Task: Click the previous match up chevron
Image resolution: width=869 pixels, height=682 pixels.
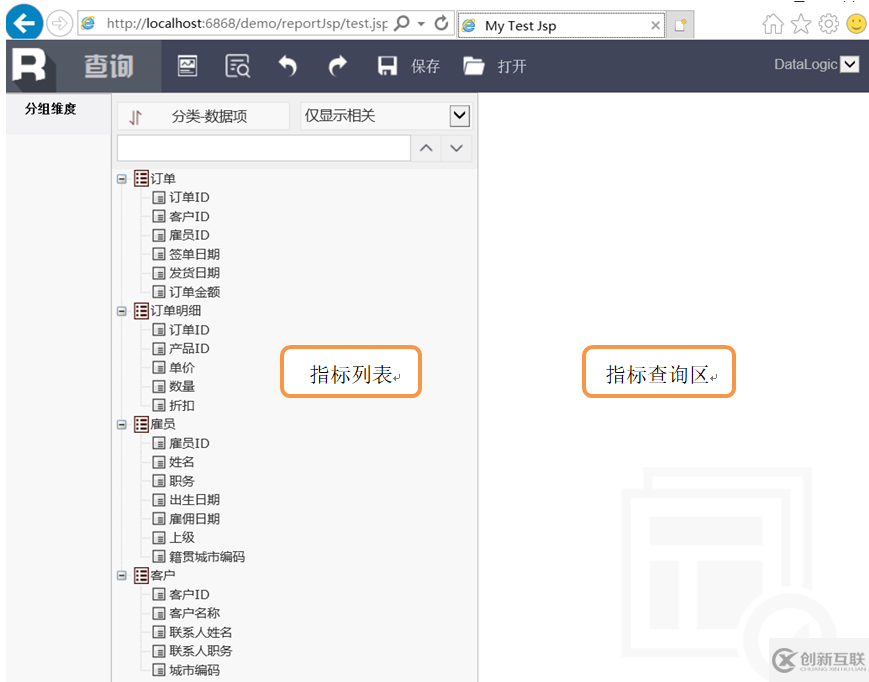Action: [426, 148]
